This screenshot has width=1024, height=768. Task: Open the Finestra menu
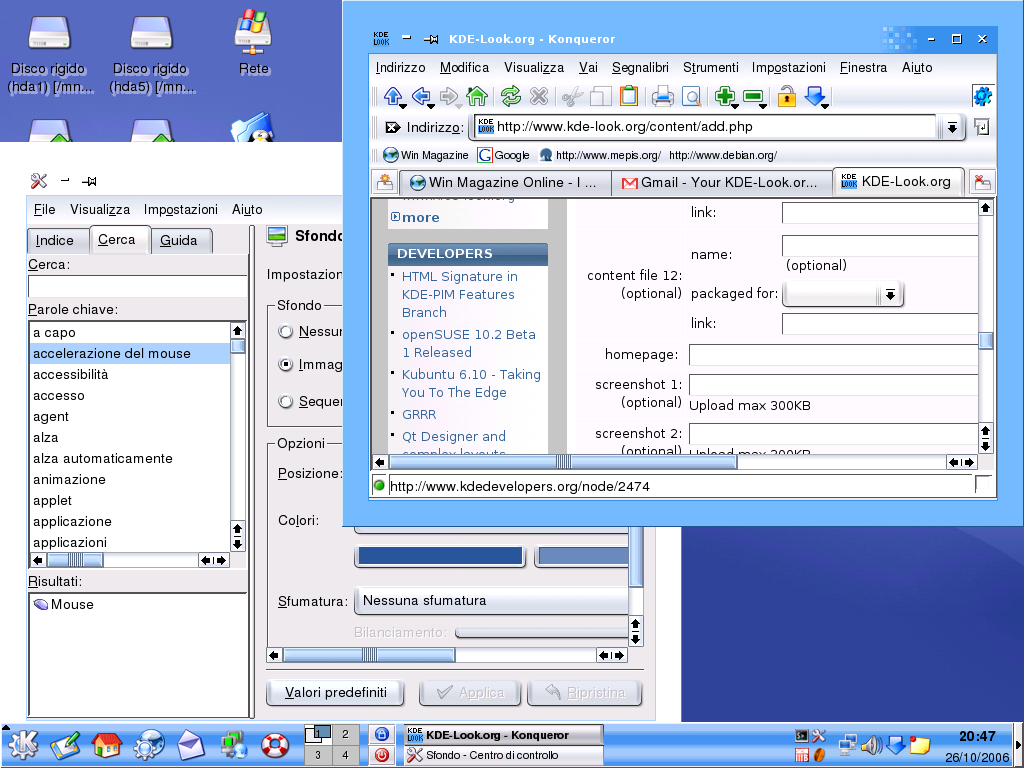click(x=863, y=67)
